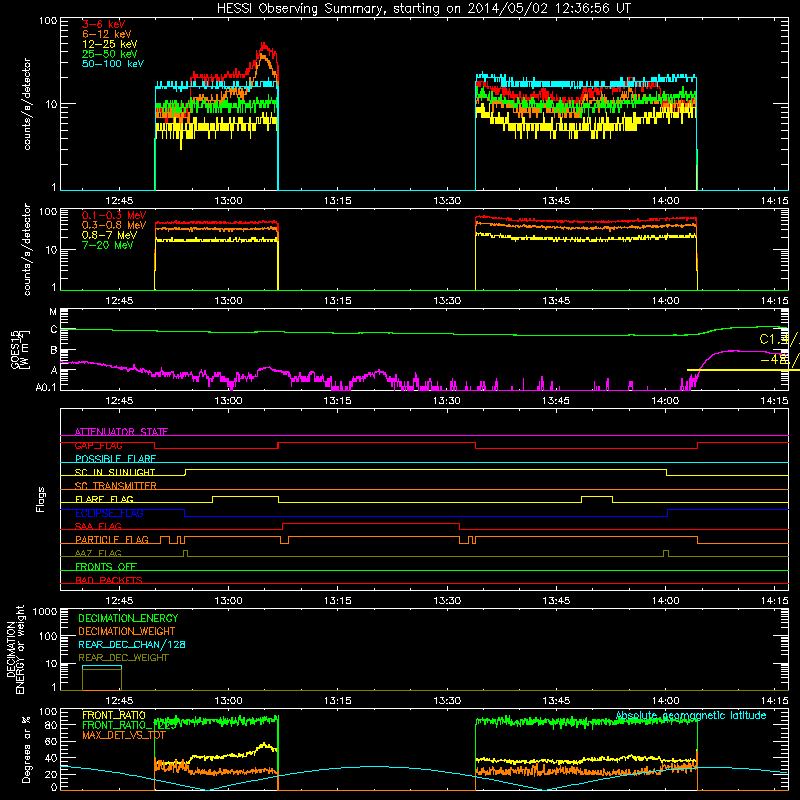Click 13:30 tick label under the GOES panel
This screenshot has width=800, height=800.
point(447,401)
